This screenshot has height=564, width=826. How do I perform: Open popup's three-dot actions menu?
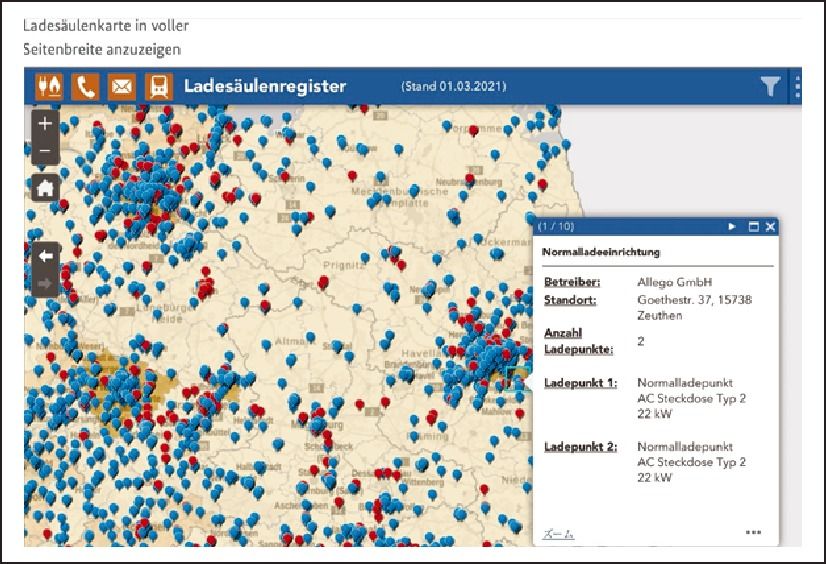coord(753,532)
